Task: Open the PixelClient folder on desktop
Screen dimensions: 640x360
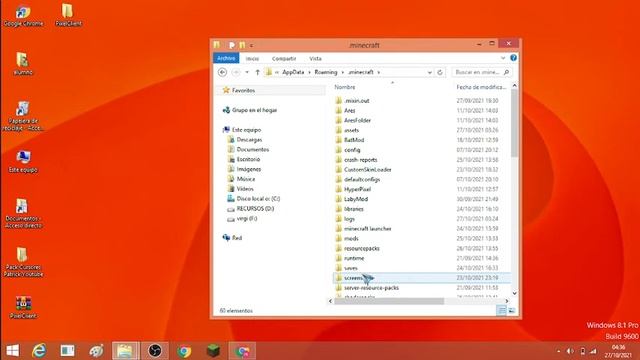Action: pos(68,16)
